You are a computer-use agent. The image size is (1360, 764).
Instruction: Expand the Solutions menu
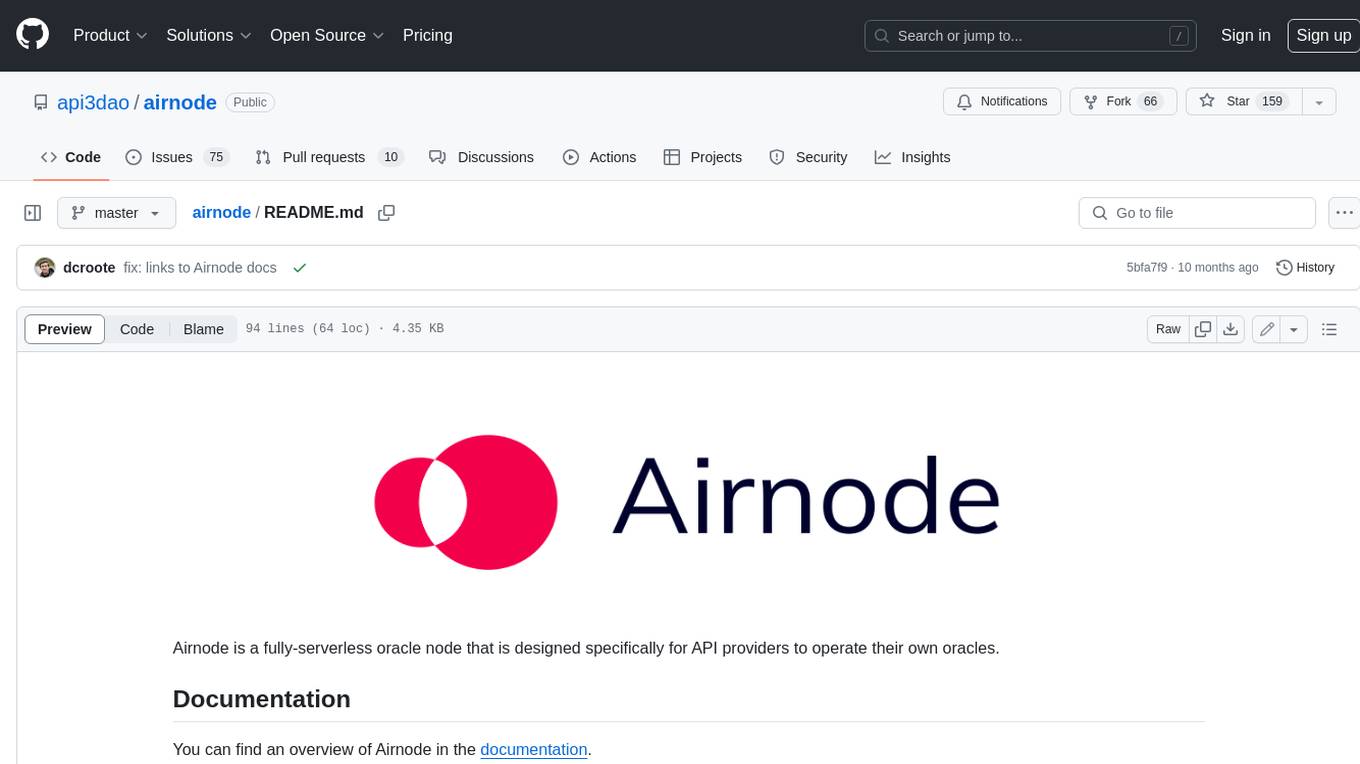pos(209,35)
